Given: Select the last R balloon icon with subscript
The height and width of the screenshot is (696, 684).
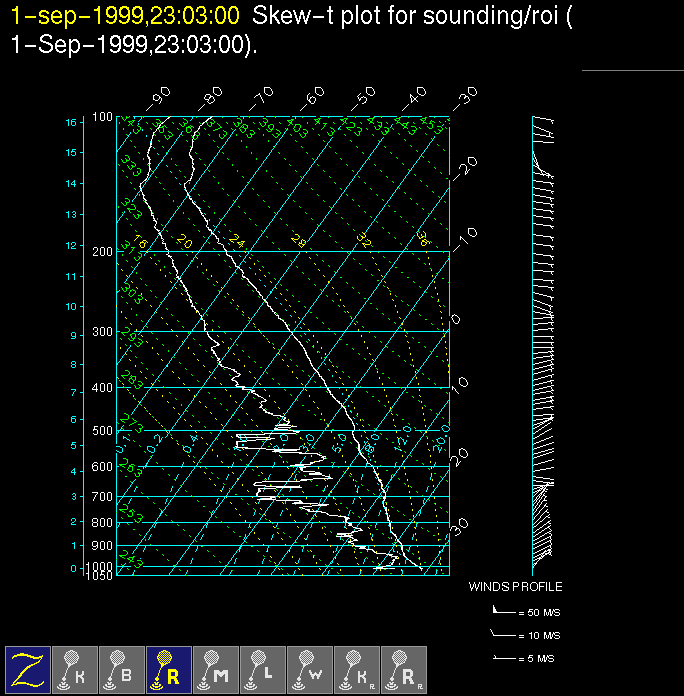Looking at the screenshot, I should (x=404, y=669).
